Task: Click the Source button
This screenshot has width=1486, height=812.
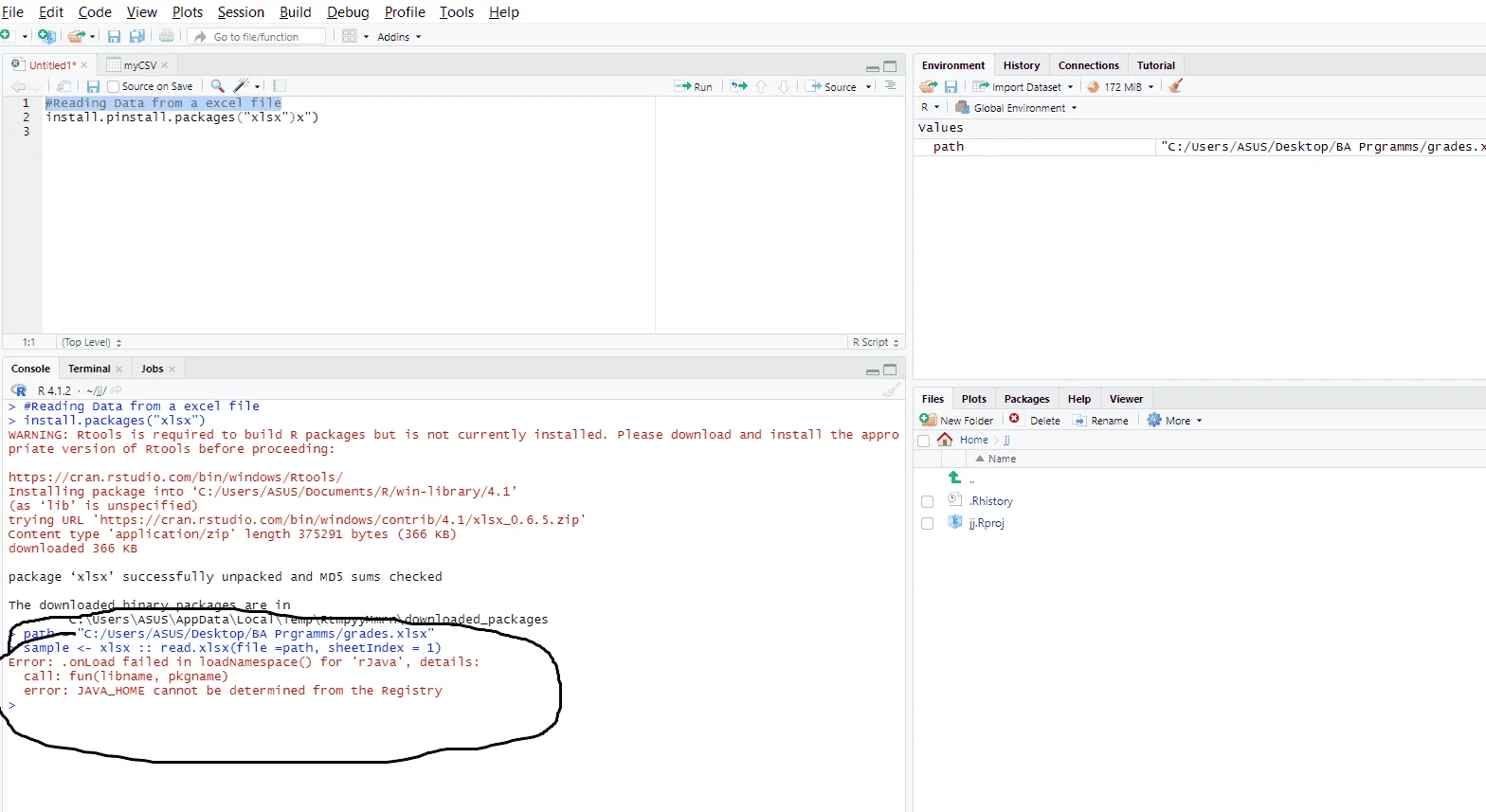Action: [831, 86]
